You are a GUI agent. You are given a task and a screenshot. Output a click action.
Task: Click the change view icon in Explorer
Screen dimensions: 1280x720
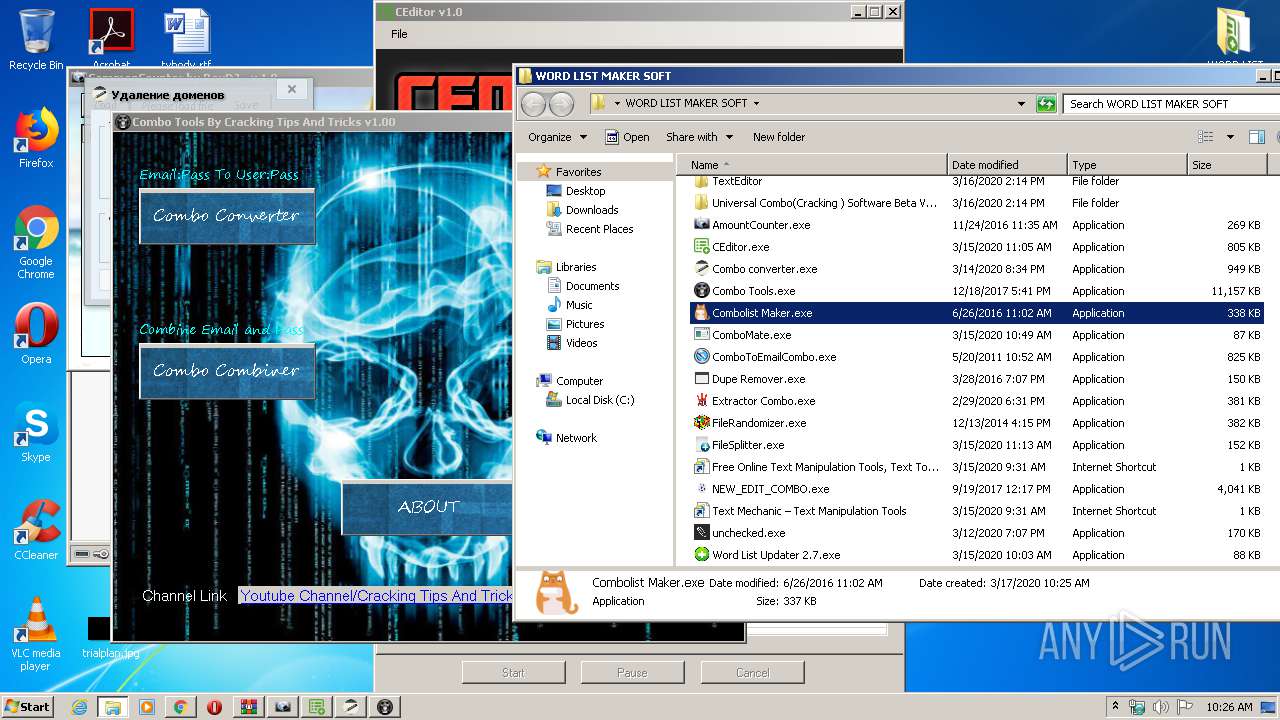[1206, 137]
